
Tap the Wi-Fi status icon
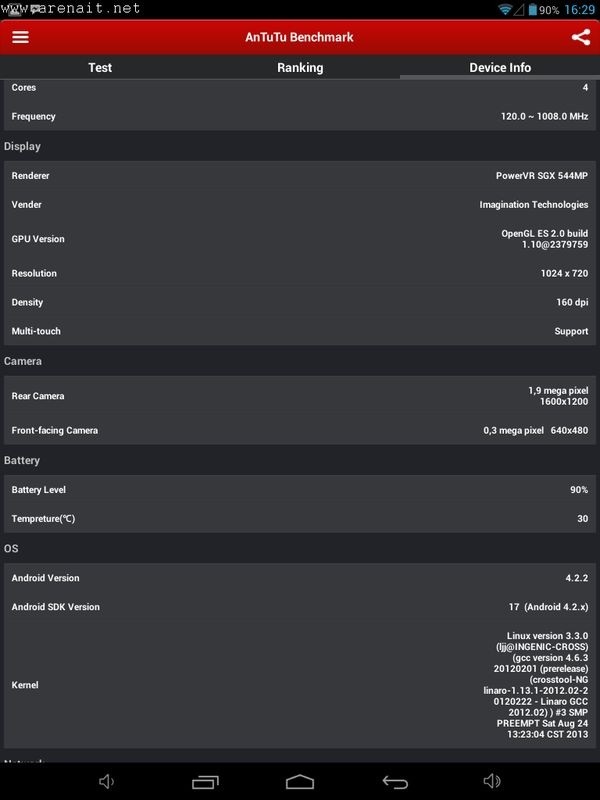pos(506,9)
